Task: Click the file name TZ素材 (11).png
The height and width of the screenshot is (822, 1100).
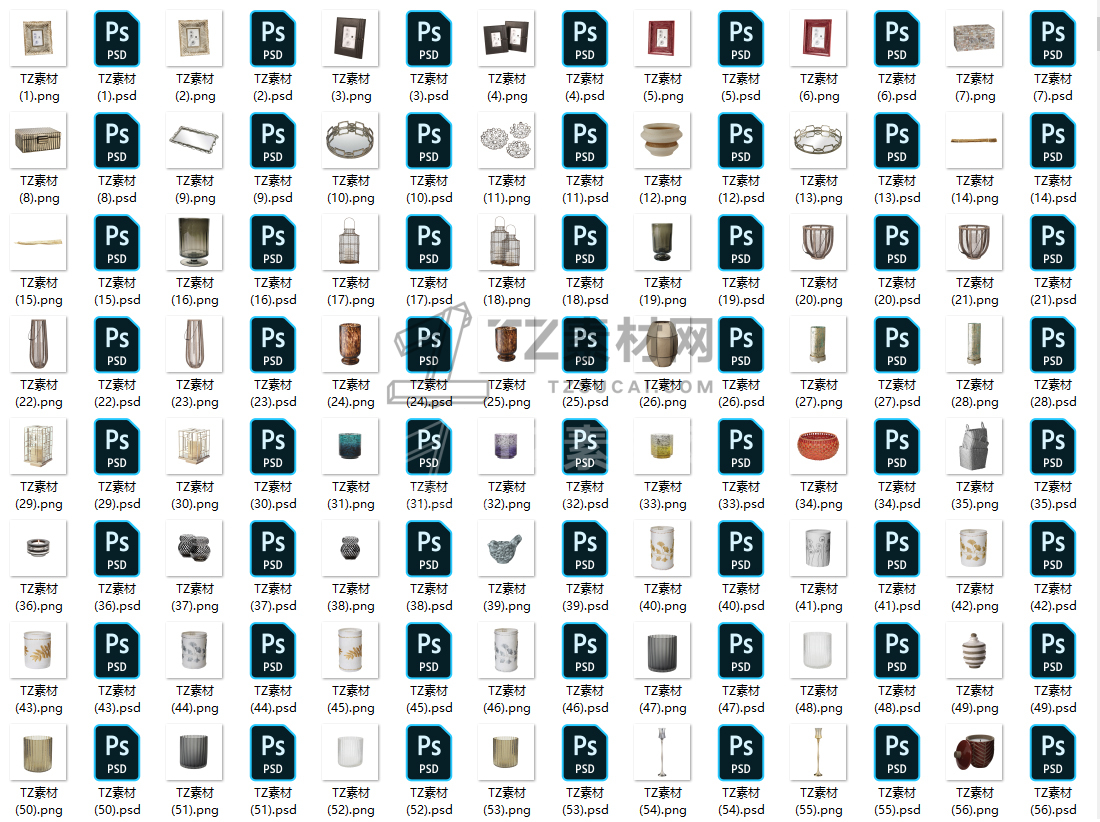Action: pos(507,189)
